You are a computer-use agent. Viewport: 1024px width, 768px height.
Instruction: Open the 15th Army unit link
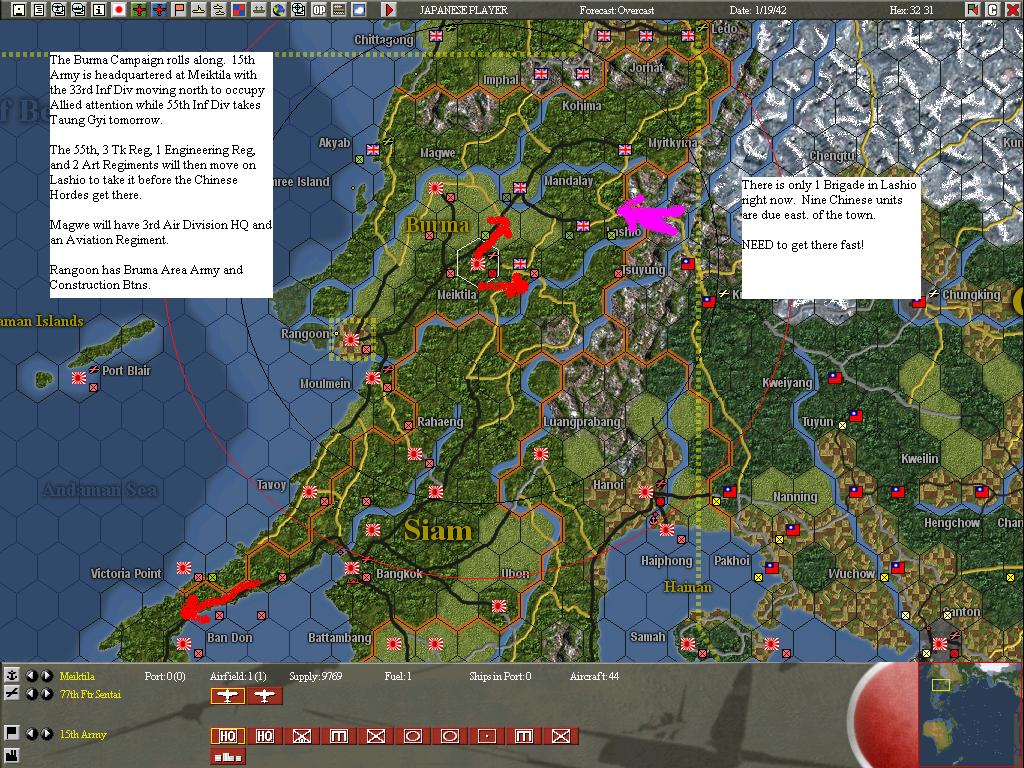[x=82, y=734]
